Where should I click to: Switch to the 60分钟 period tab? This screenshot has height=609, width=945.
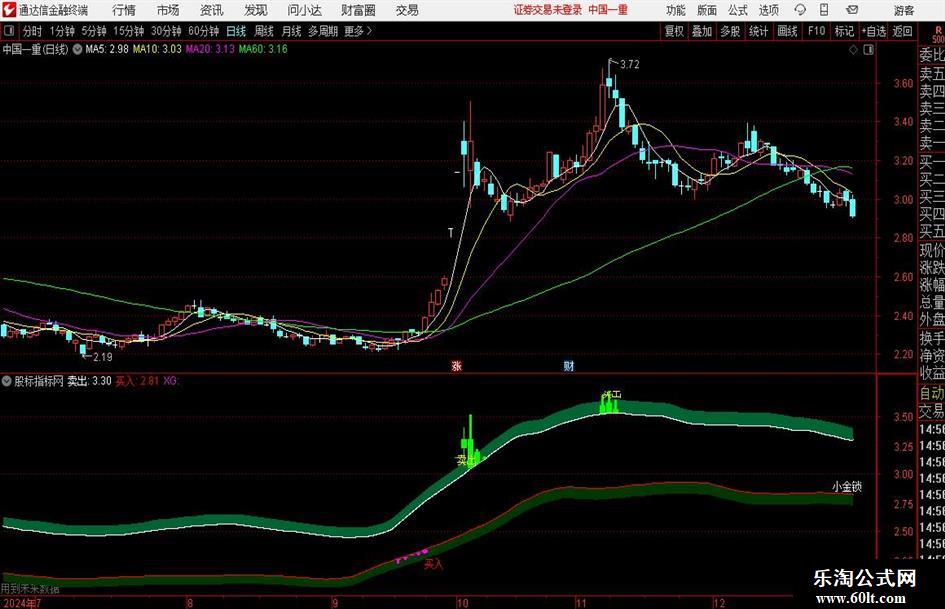coord(204,31)
